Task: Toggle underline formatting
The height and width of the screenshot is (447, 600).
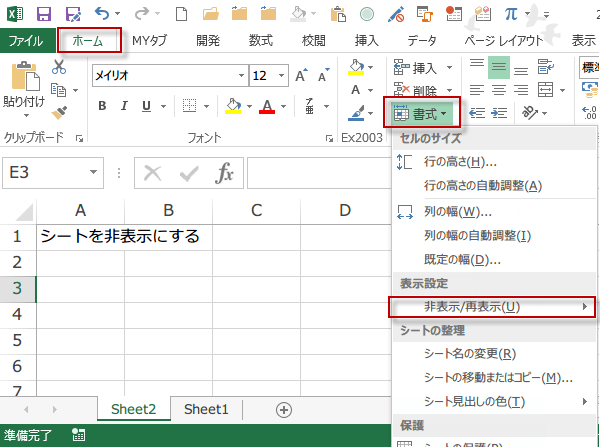Action: [146, 106]
